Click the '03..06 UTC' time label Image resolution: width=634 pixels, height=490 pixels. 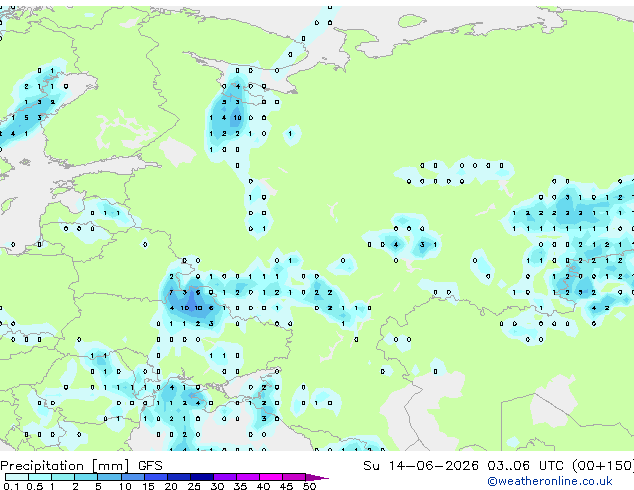click(525, 466)
